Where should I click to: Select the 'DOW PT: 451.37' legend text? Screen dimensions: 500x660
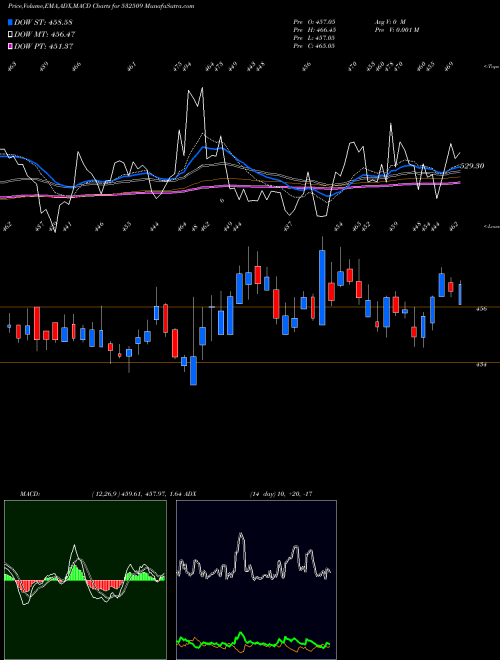pos(44,46)
